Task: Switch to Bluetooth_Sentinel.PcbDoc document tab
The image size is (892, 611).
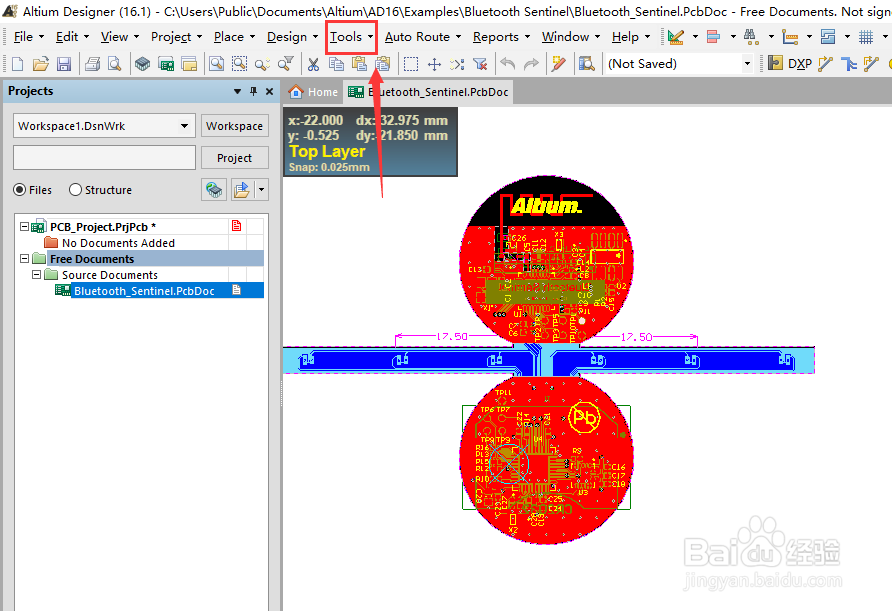Action: 429,92
